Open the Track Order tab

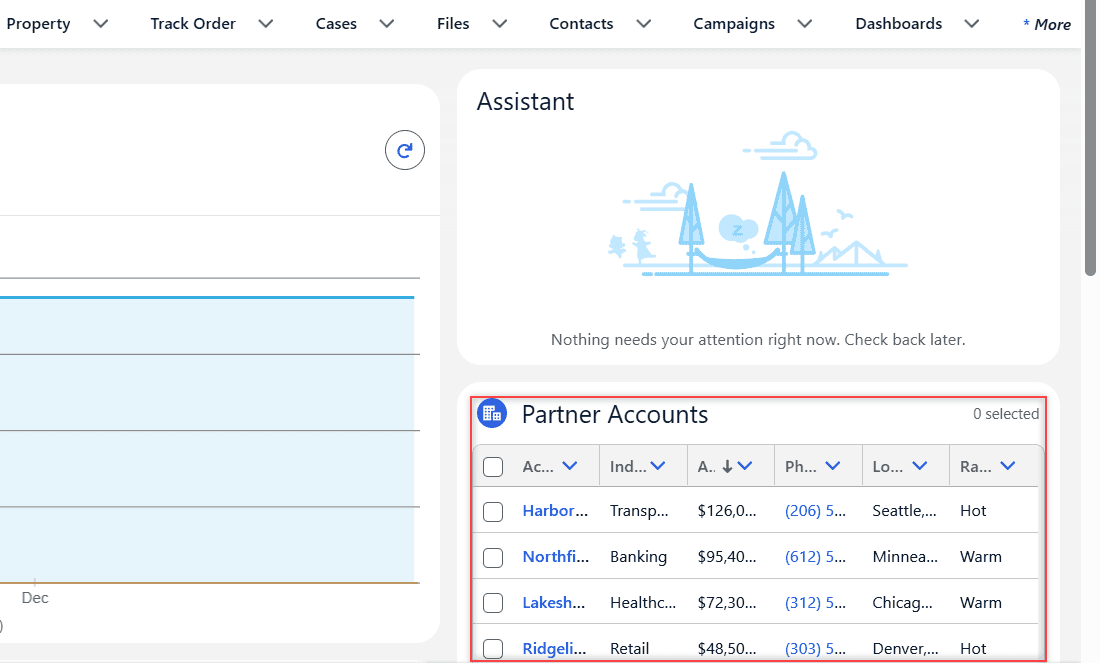193,24
